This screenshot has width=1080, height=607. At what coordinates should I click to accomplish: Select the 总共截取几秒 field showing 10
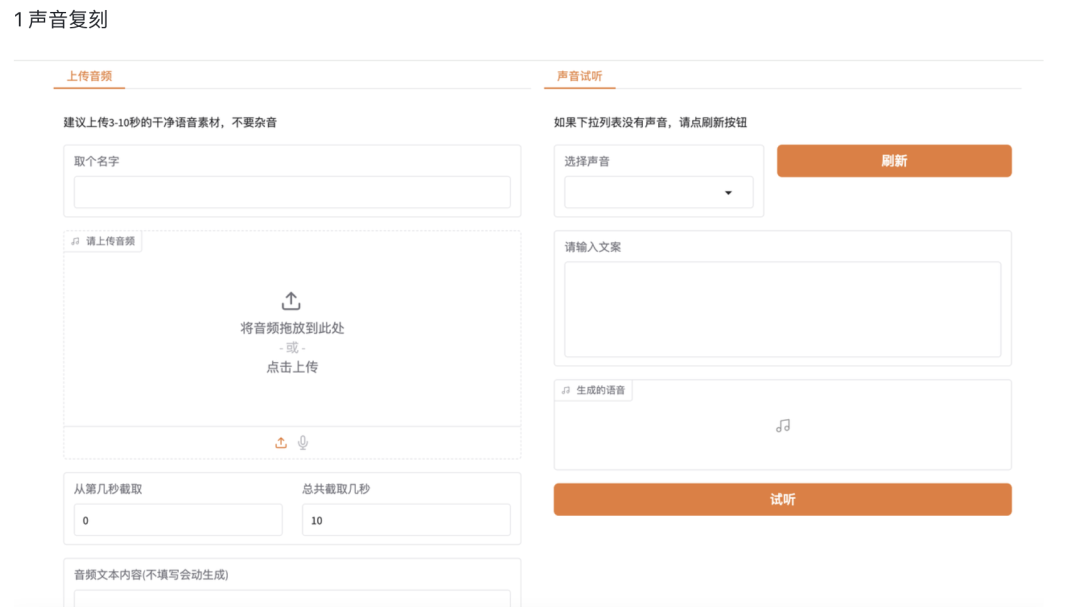click(406, 520)
